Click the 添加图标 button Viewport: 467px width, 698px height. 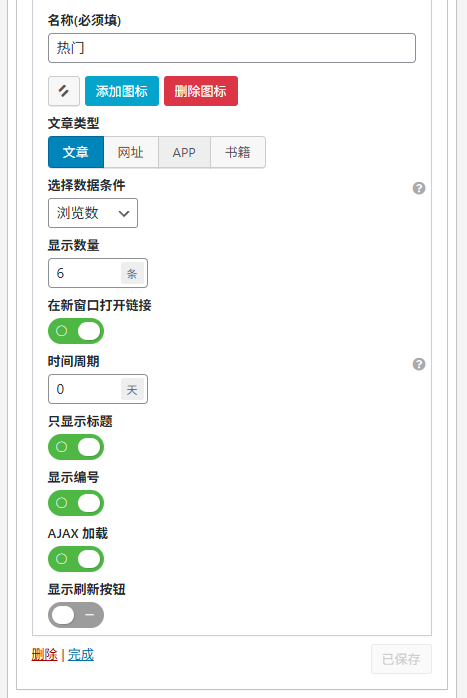click(122, 91)
